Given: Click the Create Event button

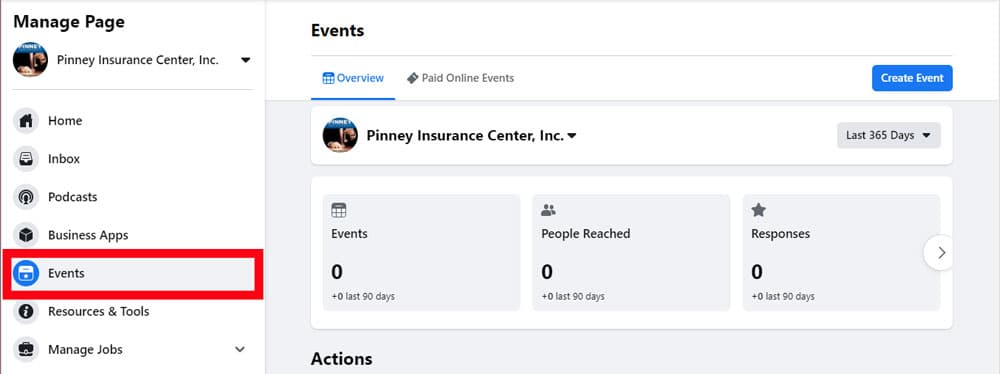Looking at the screenshot, I should pyautogui.click(x=912, y=78).
